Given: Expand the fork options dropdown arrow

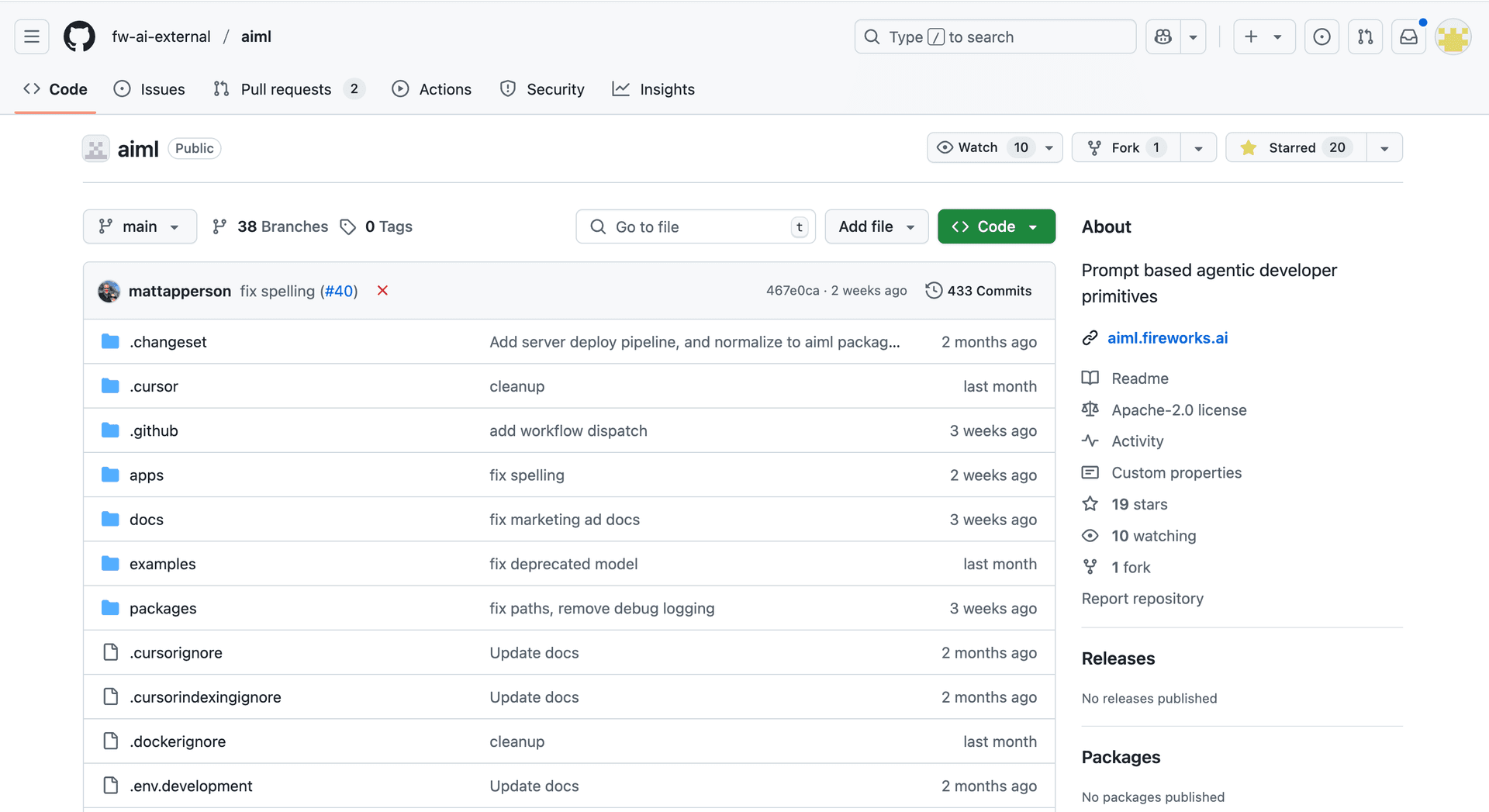Looking at the screenshot, I should pyautogui.click(x=1198, y=147).
